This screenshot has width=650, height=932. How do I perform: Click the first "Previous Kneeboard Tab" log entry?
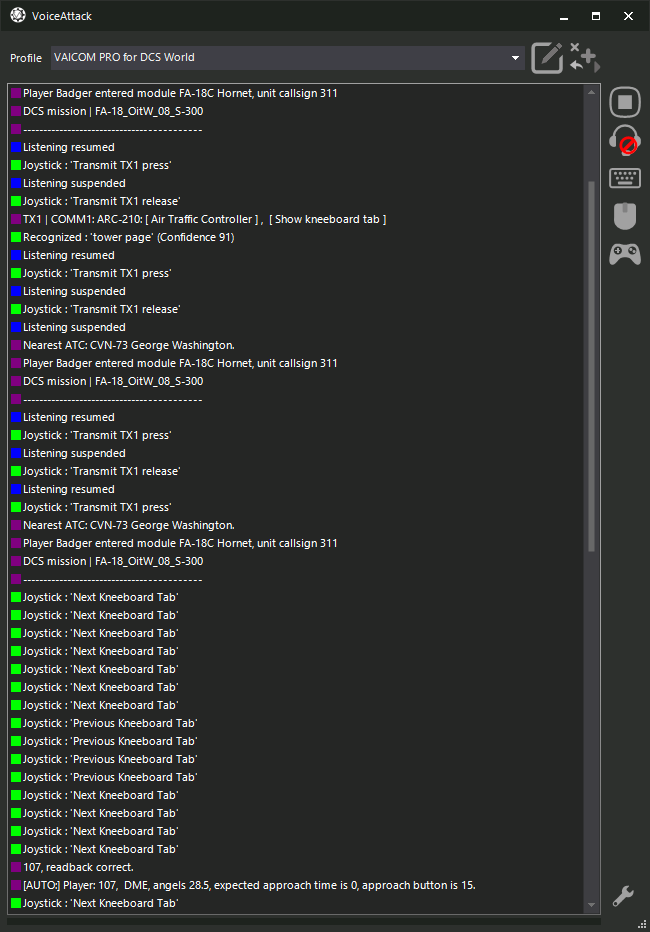(x=104, y=723)
